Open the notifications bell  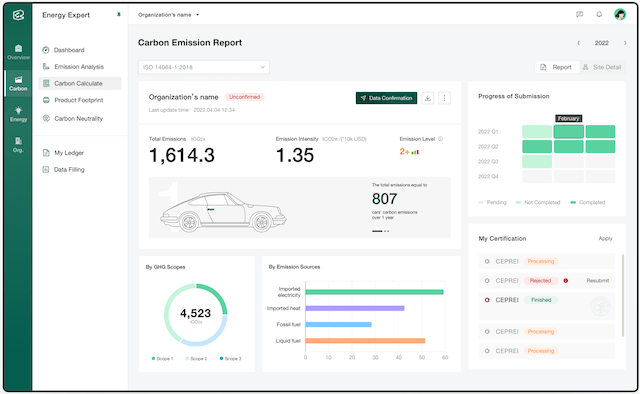[599, 15]
